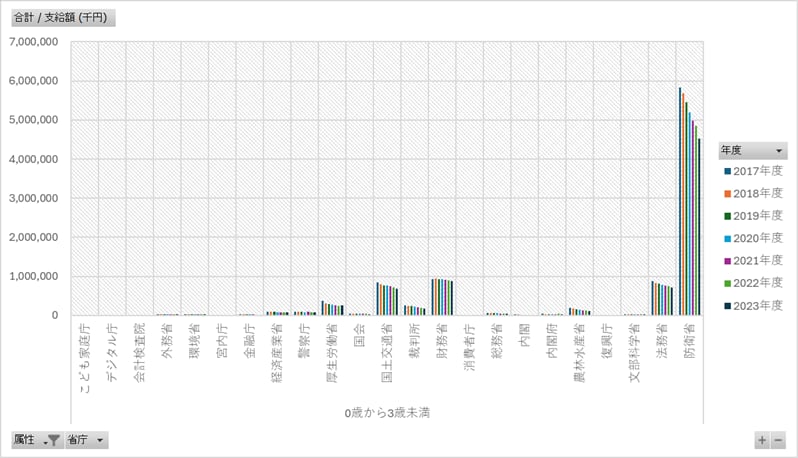This screenshot has width=798, height=458.
Task: Select the 2017年度 legend swatch
Action: point(728,171)
